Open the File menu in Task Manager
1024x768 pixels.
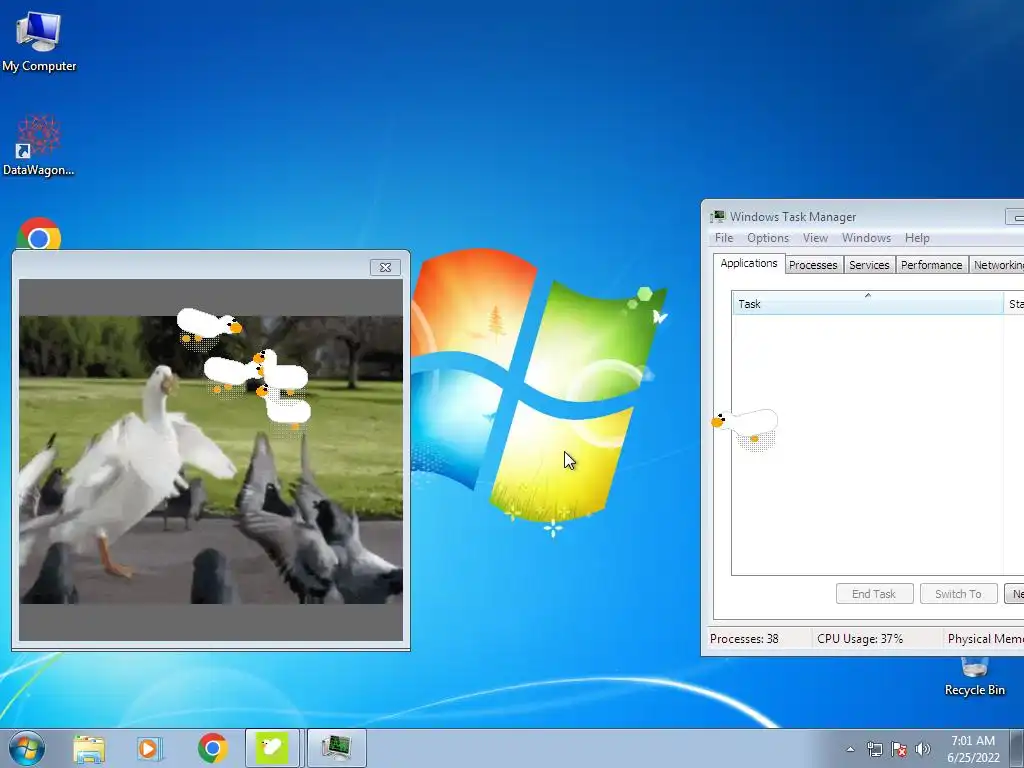[724, 238]
